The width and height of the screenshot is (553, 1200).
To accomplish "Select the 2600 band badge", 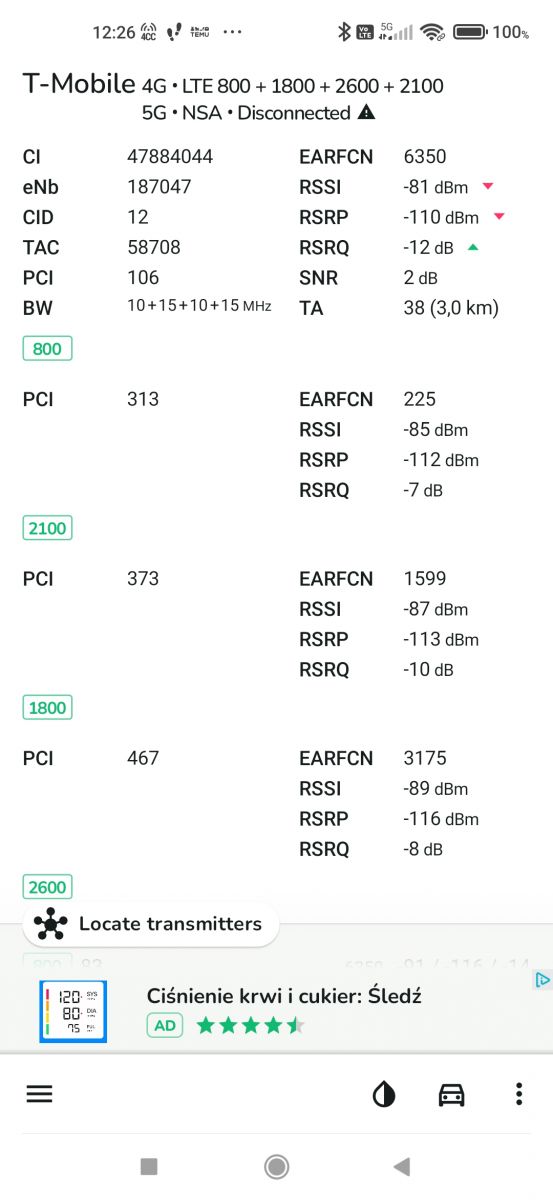I will [47, 887].
